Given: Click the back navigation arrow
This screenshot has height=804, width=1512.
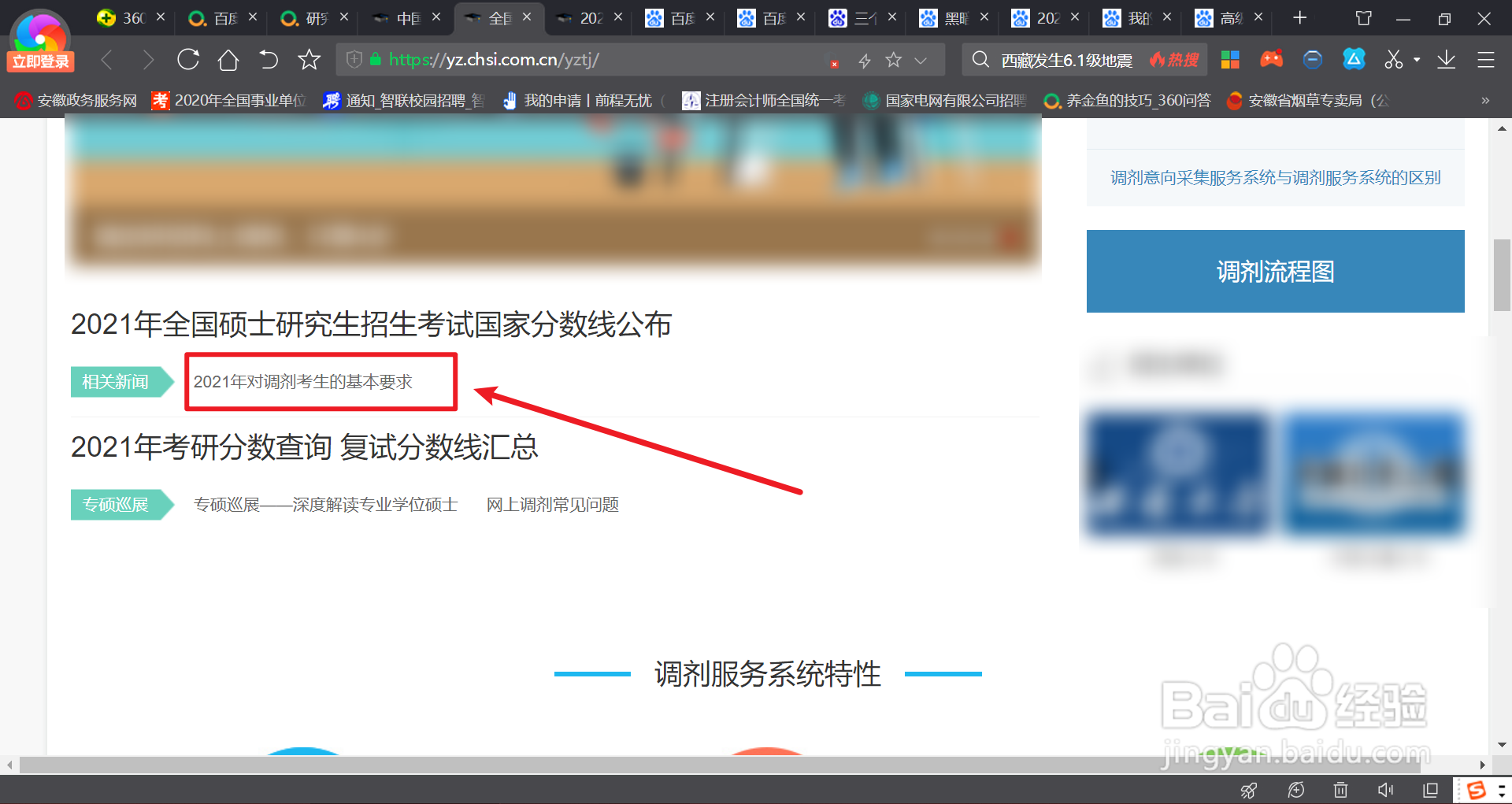Looking at the screenshot, I should click(x=107, y=59).
